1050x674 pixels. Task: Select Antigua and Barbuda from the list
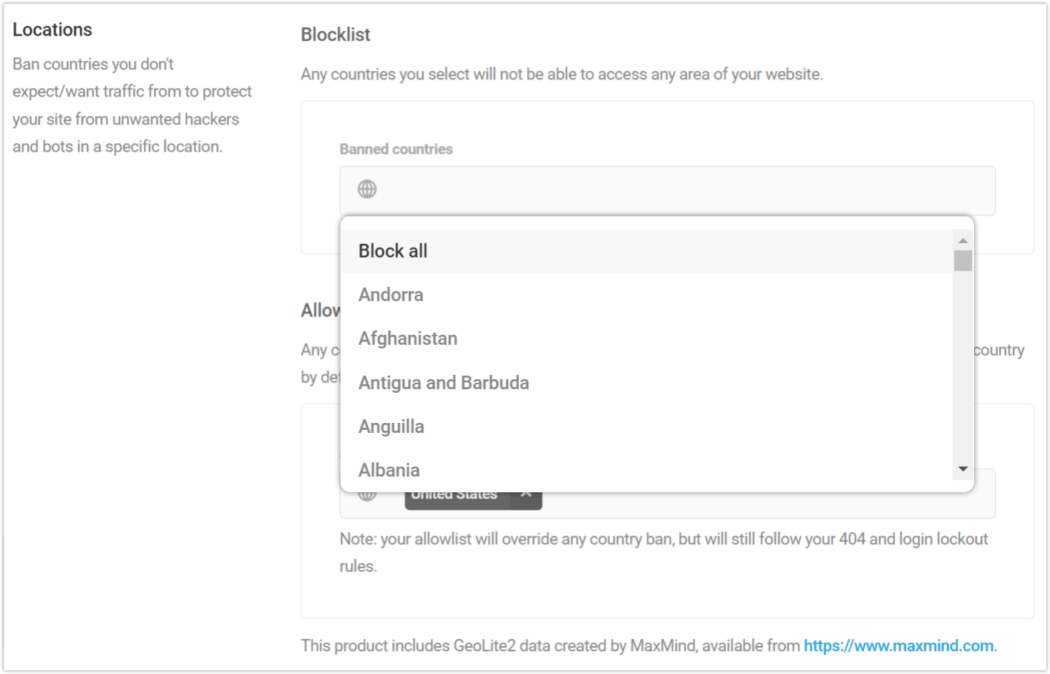point(443,382)
